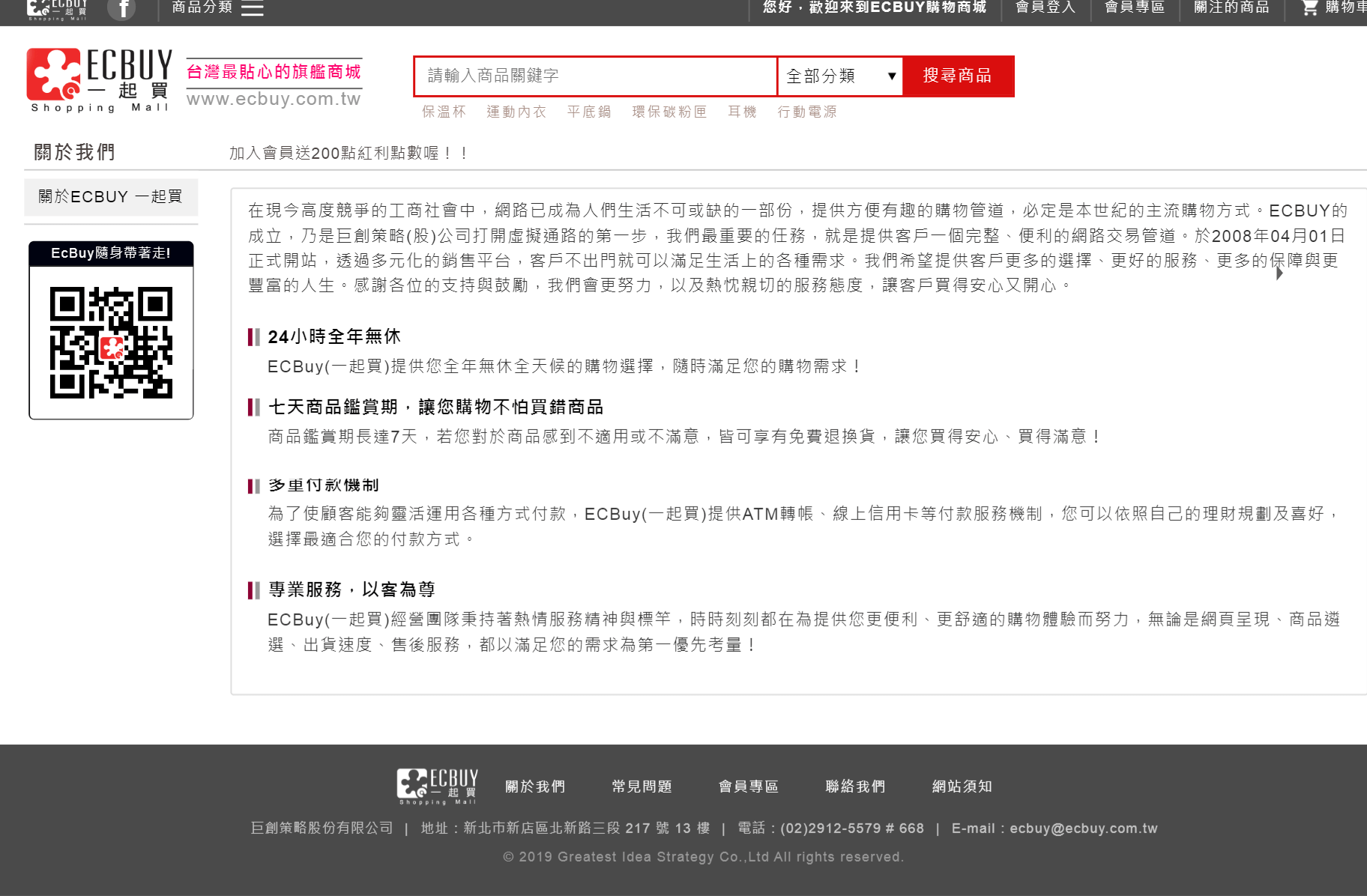Click the 巨創策略股份有限公司 company name
This screenshot has width=1367, height=896.
pyautogui.click(x=322, y=829)
